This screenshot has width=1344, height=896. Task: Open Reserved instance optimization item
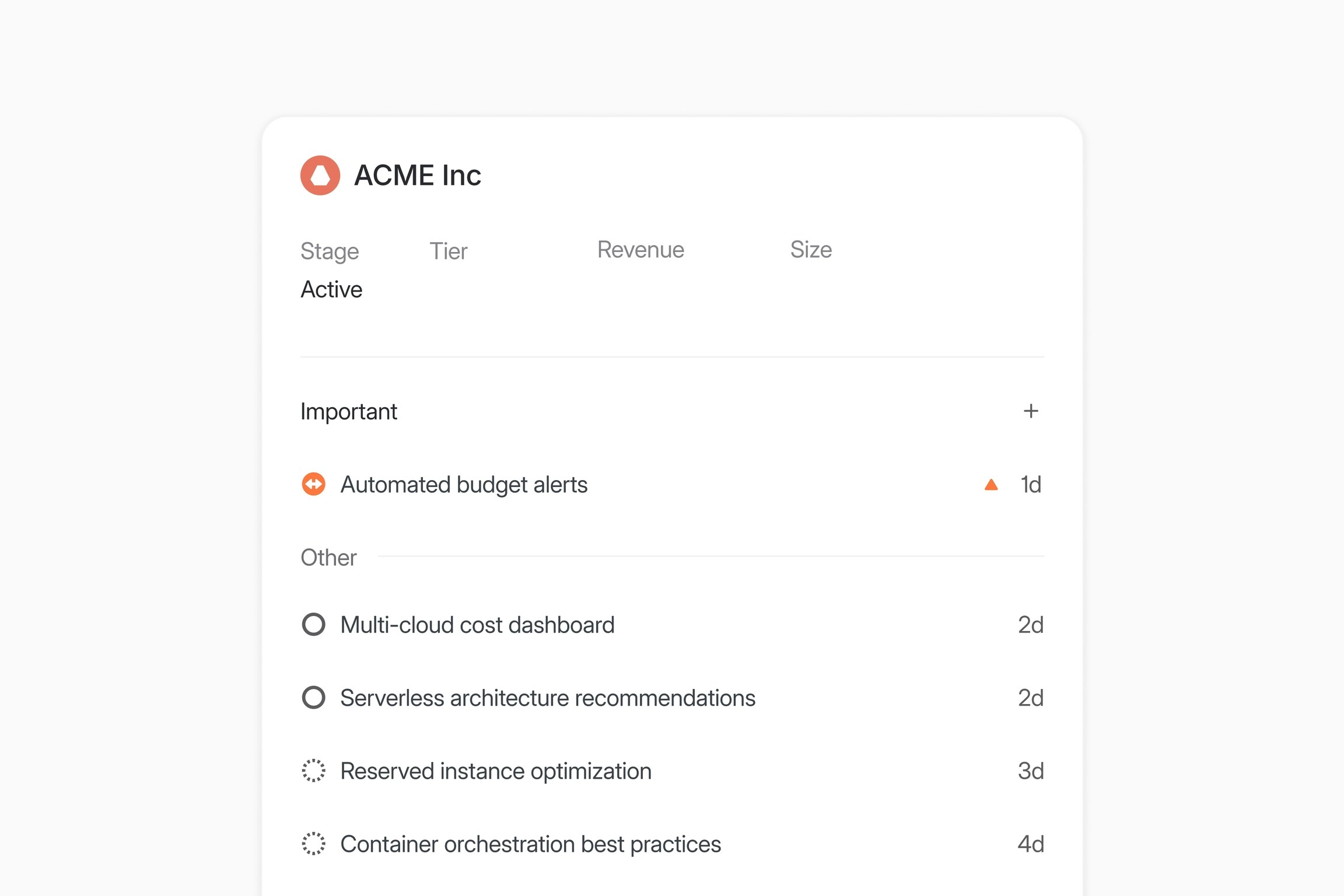click(x=495, y=771)
